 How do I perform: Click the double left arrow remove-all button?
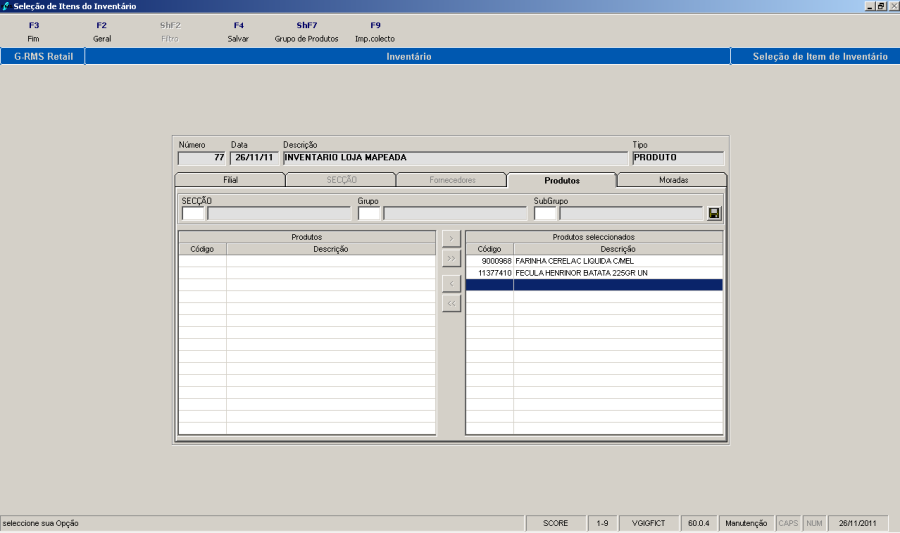click(x=451, y=303)
